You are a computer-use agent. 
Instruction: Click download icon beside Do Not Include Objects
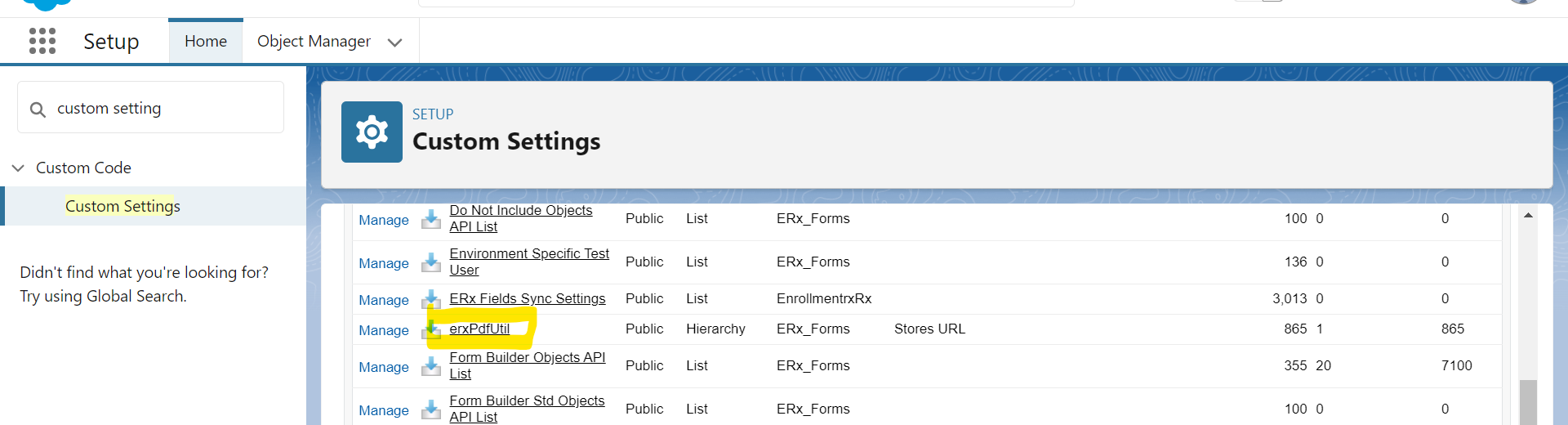click(x=431, y=219)
